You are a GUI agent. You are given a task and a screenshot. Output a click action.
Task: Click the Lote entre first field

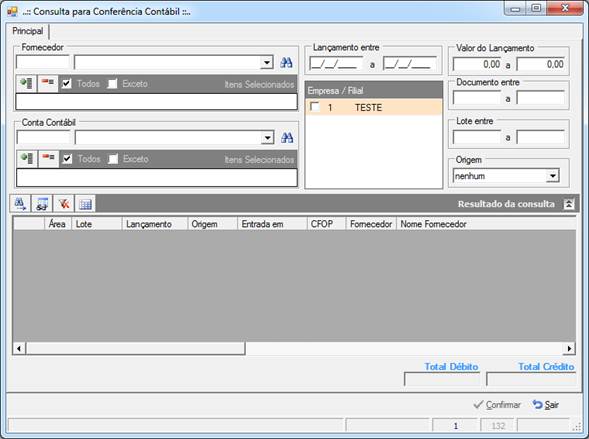[x=477, y=137]
